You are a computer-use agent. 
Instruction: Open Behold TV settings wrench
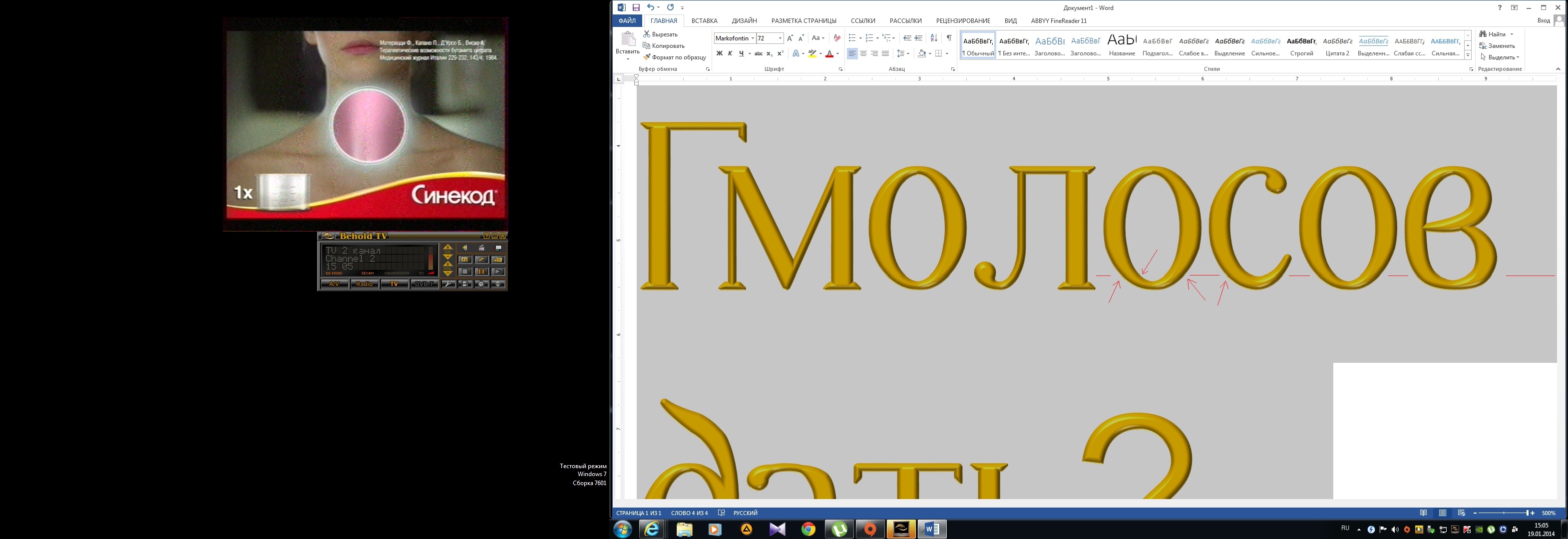448,284
